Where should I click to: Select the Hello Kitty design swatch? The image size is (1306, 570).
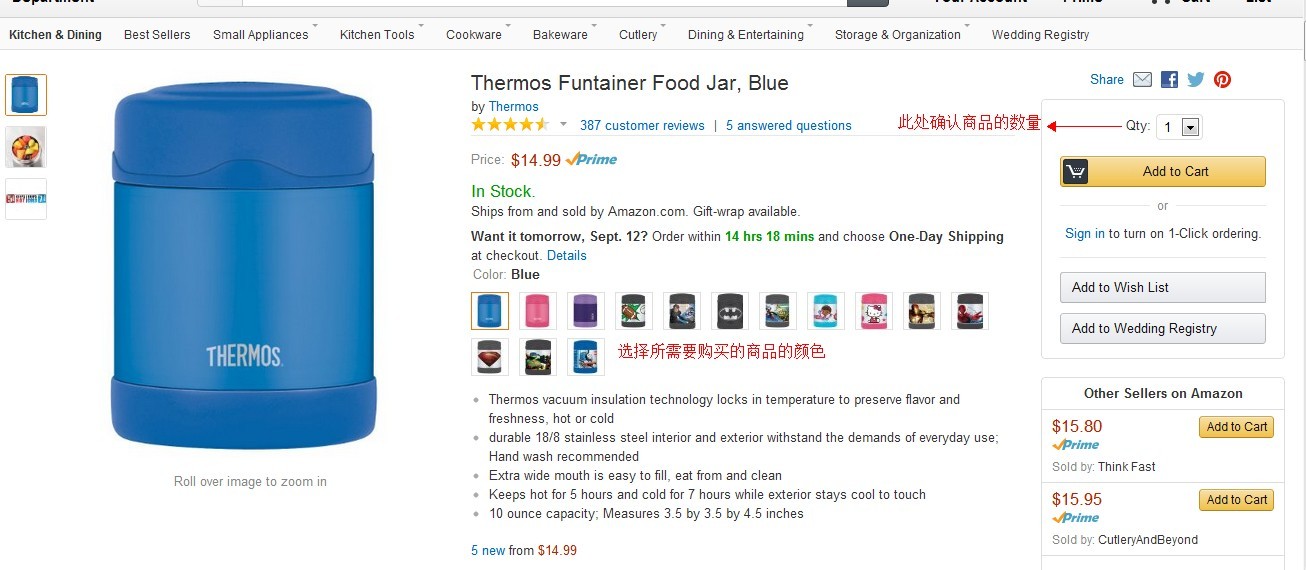pyautogui.click(x=875, y=311)
